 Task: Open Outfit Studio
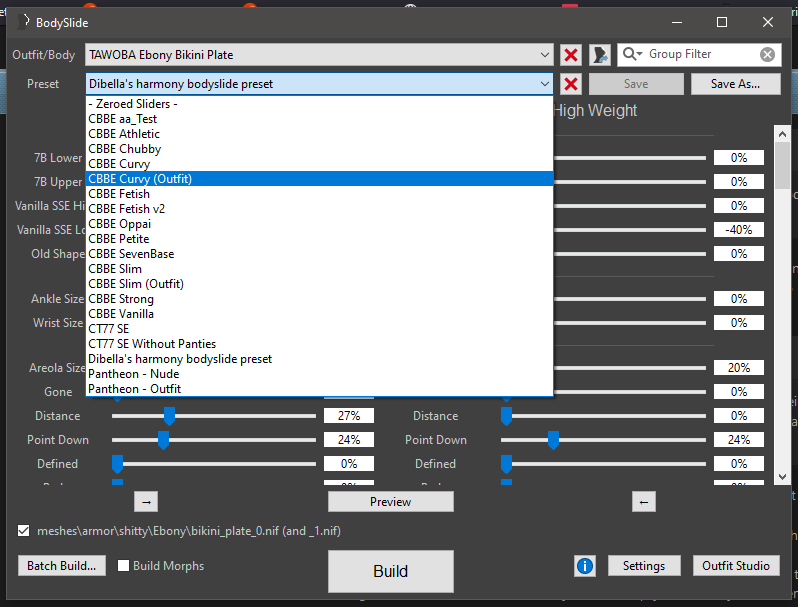pos(736,566)
